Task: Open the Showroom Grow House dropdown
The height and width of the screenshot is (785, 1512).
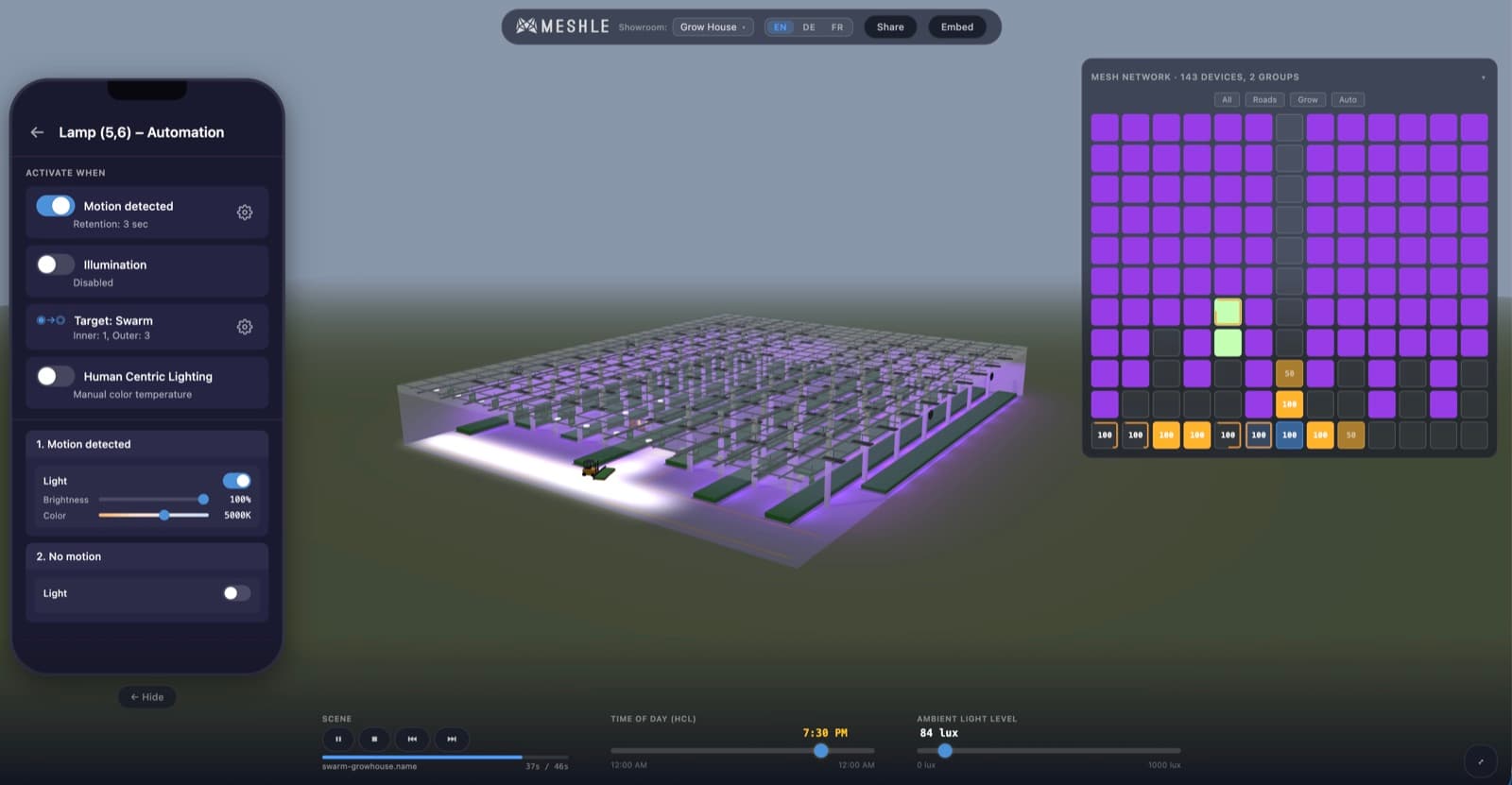Action: click(x=713, y=26)
